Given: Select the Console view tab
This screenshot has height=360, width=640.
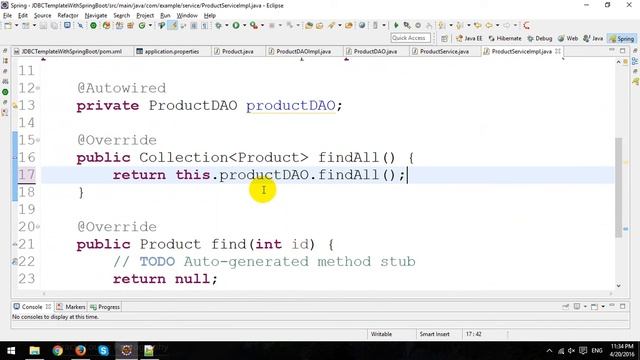Looking at the screenshot, I should point(32,307).
